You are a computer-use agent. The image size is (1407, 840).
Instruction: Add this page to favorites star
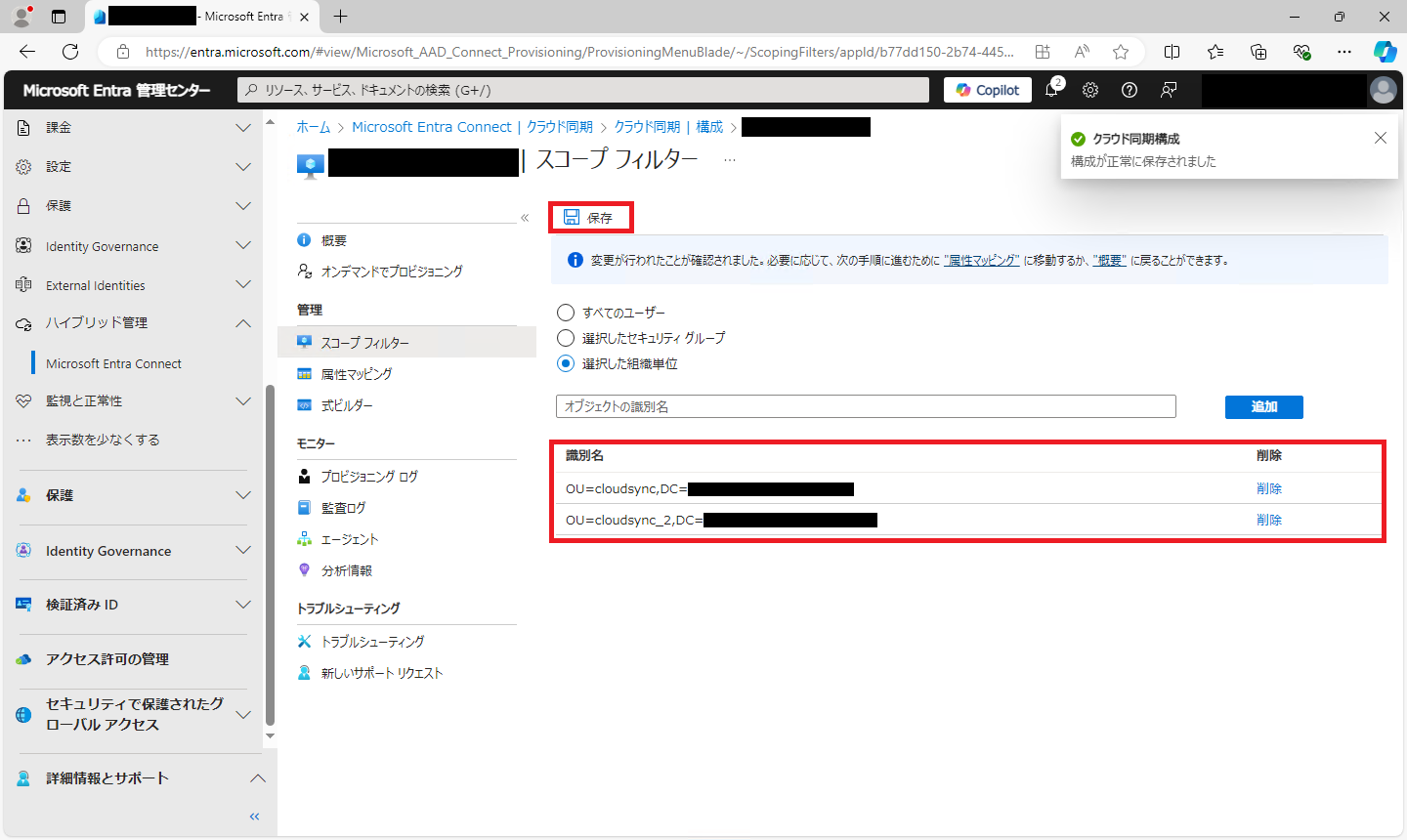pyautogui.click(x=1121, y=52)
